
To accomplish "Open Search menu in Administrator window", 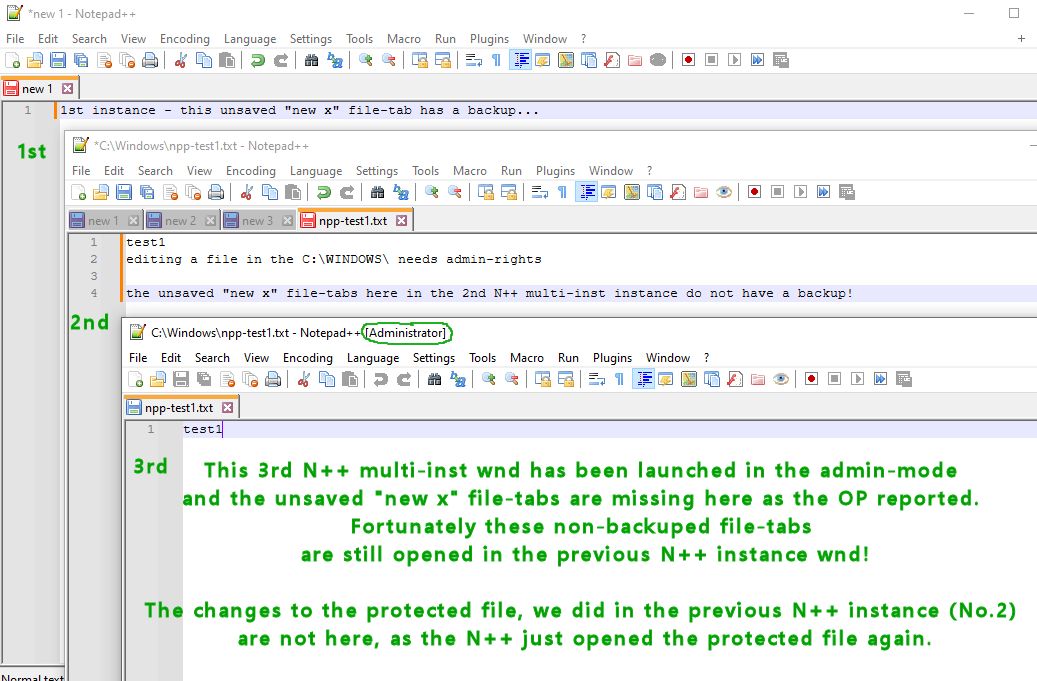I will click(x=212, y=358).
